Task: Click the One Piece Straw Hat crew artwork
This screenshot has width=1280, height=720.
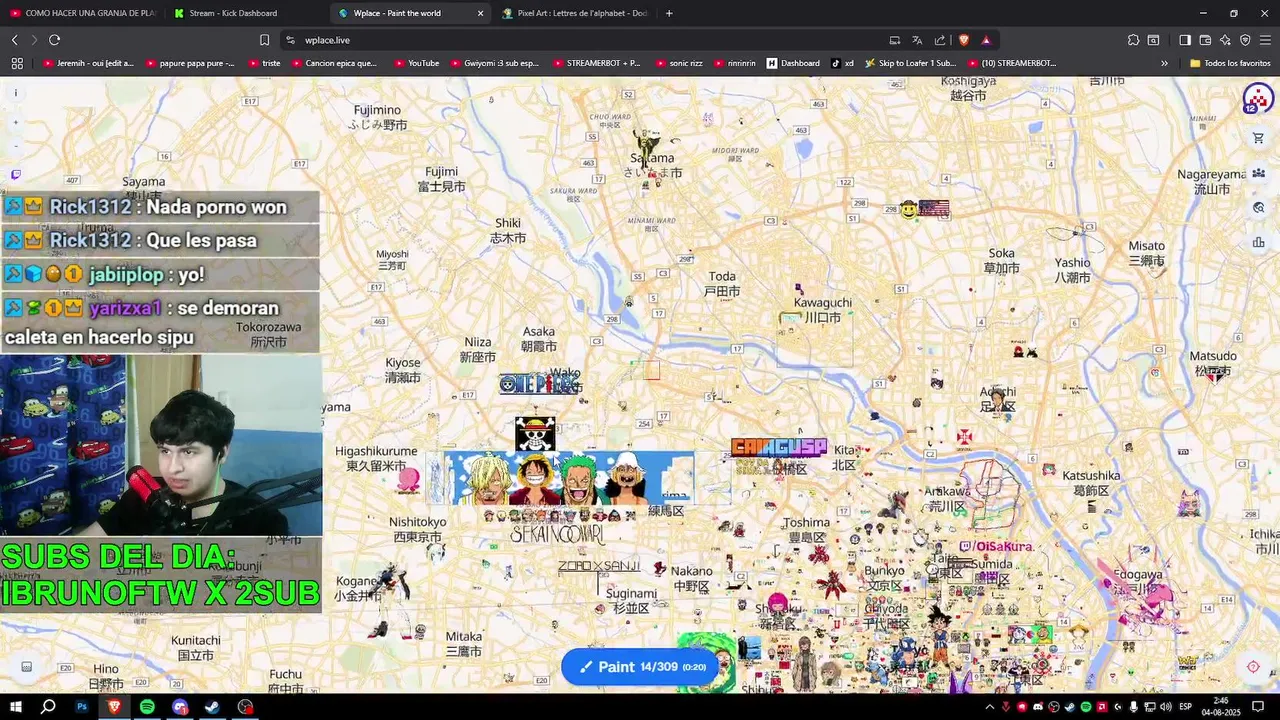Action: [569, 478]
